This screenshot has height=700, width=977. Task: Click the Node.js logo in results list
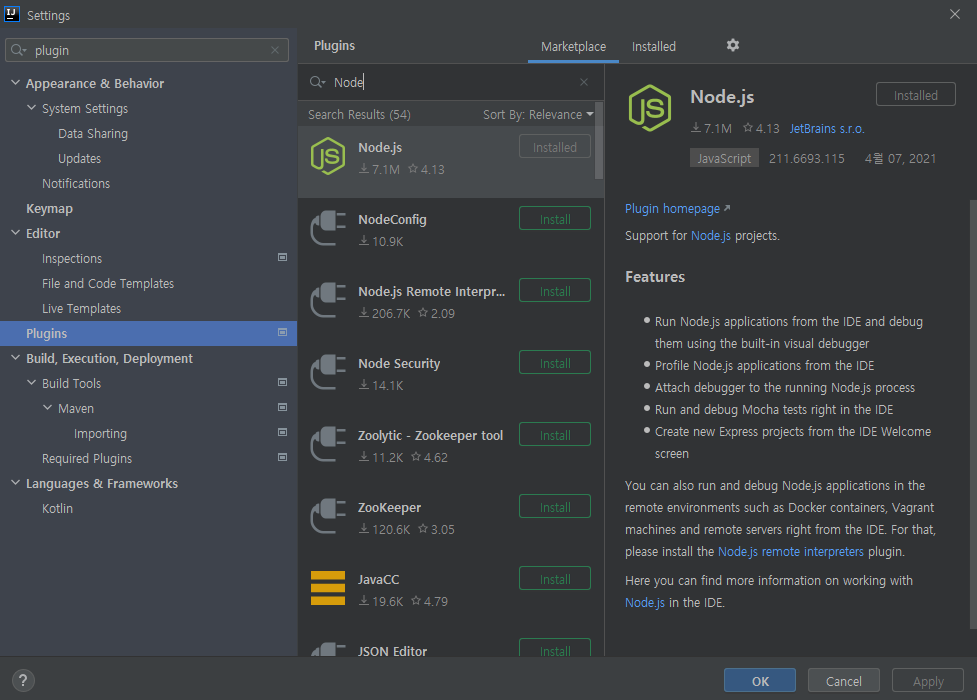[x=328, y=156]
